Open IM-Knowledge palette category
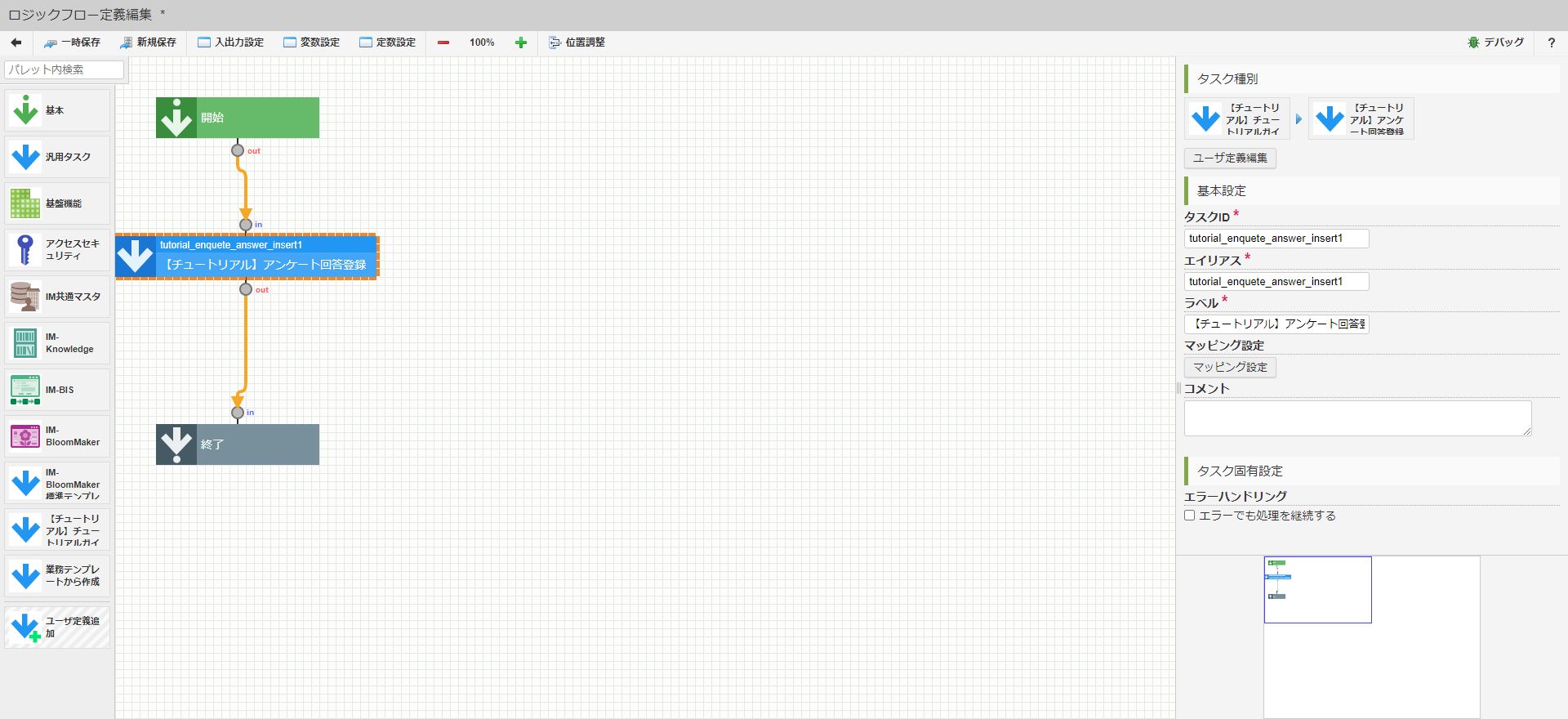The height and width of the screenshot is (719, 1568). 57,343
